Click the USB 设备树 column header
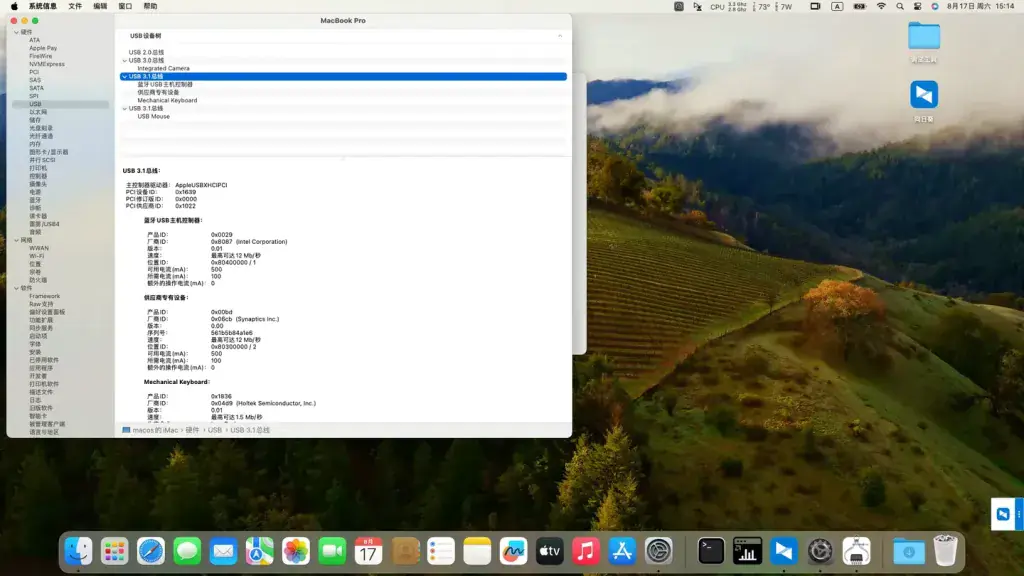This screenshot has width=1024, height=576. click(x=145, y=36)
